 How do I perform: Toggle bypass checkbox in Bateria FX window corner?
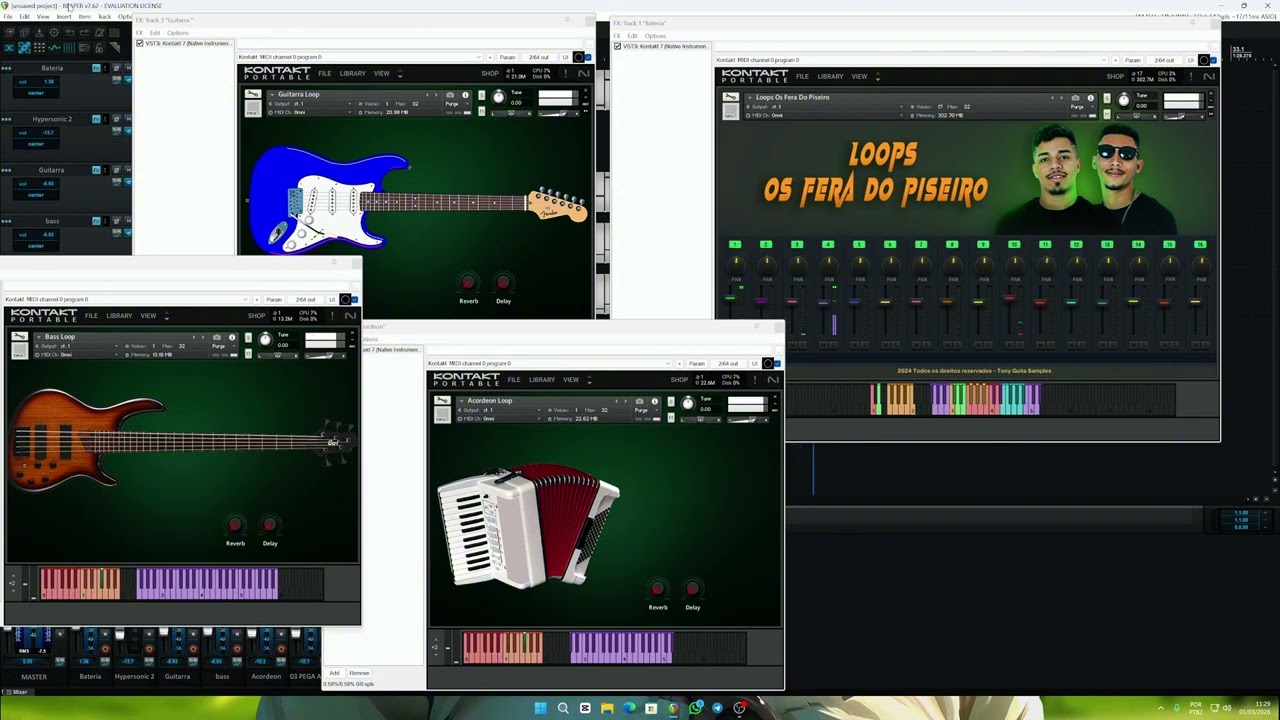pos(1214,60)
